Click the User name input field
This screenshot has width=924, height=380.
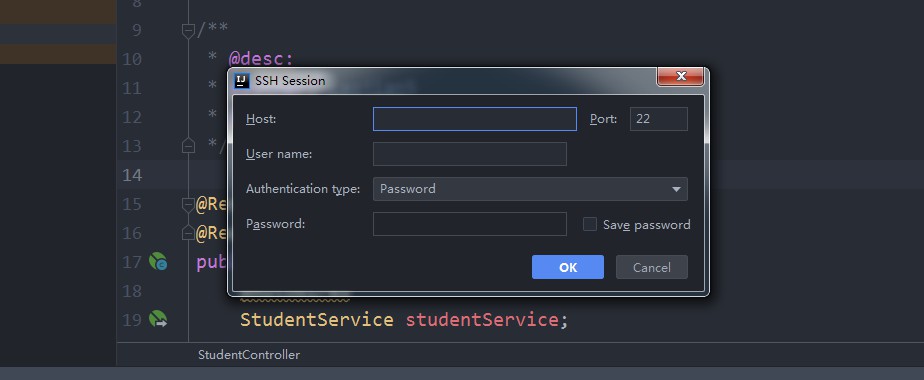coord(470,154)
